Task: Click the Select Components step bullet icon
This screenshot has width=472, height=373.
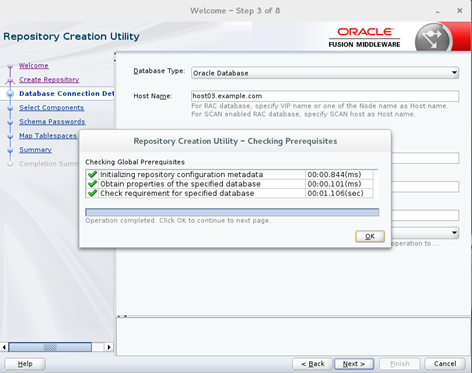Action: pos(10,108)
